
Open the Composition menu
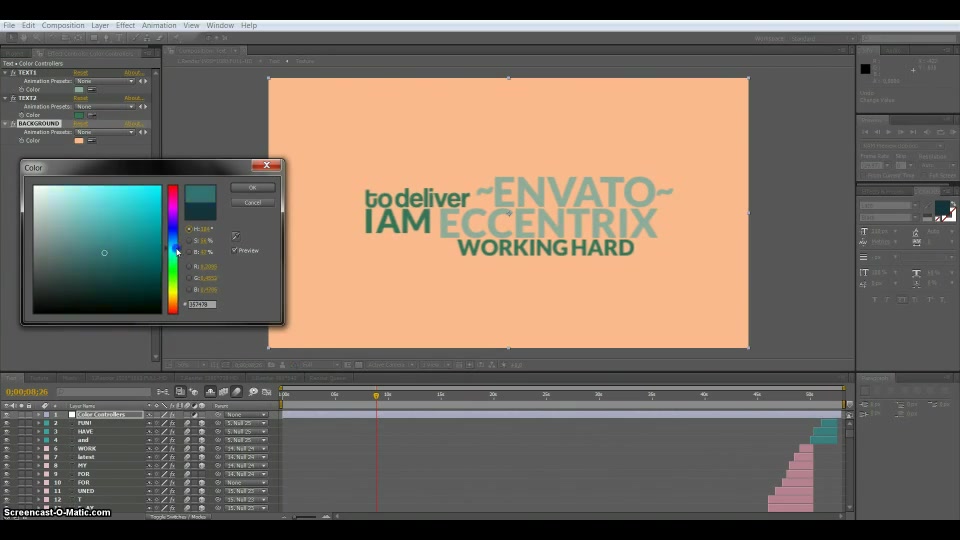point(63,26)
